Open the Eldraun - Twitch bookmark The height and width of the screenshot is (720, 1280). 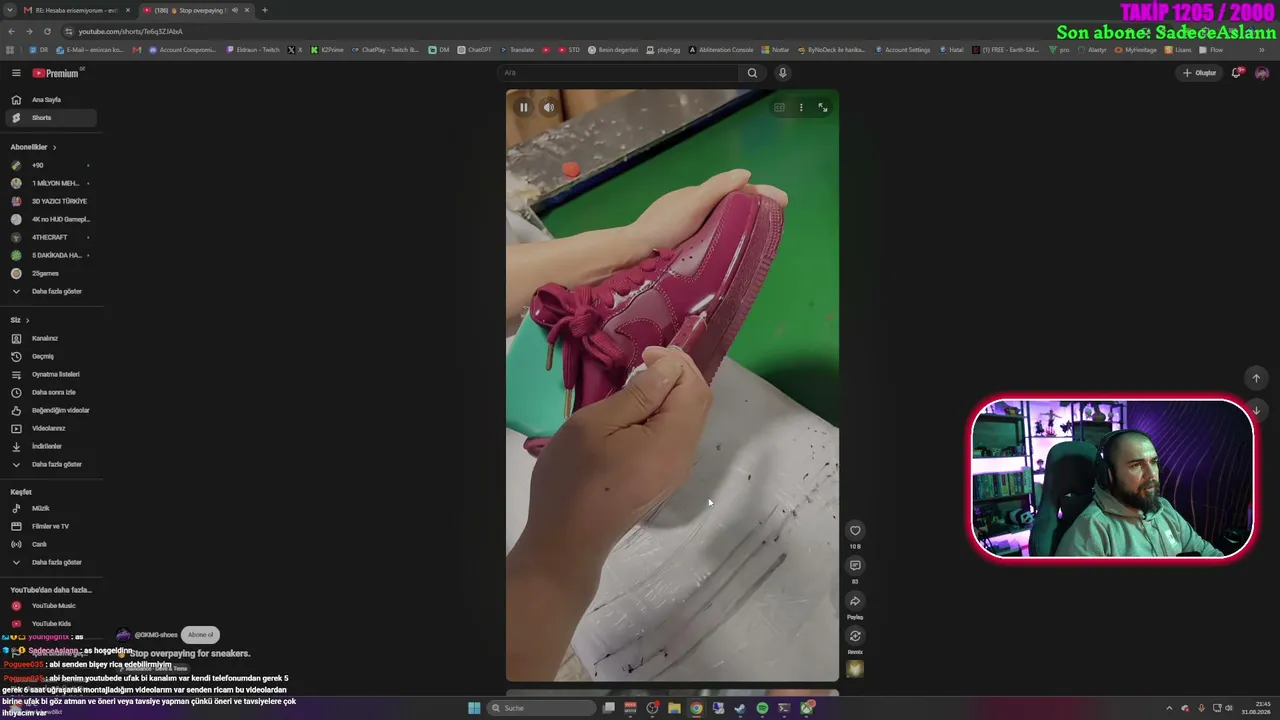253,50
